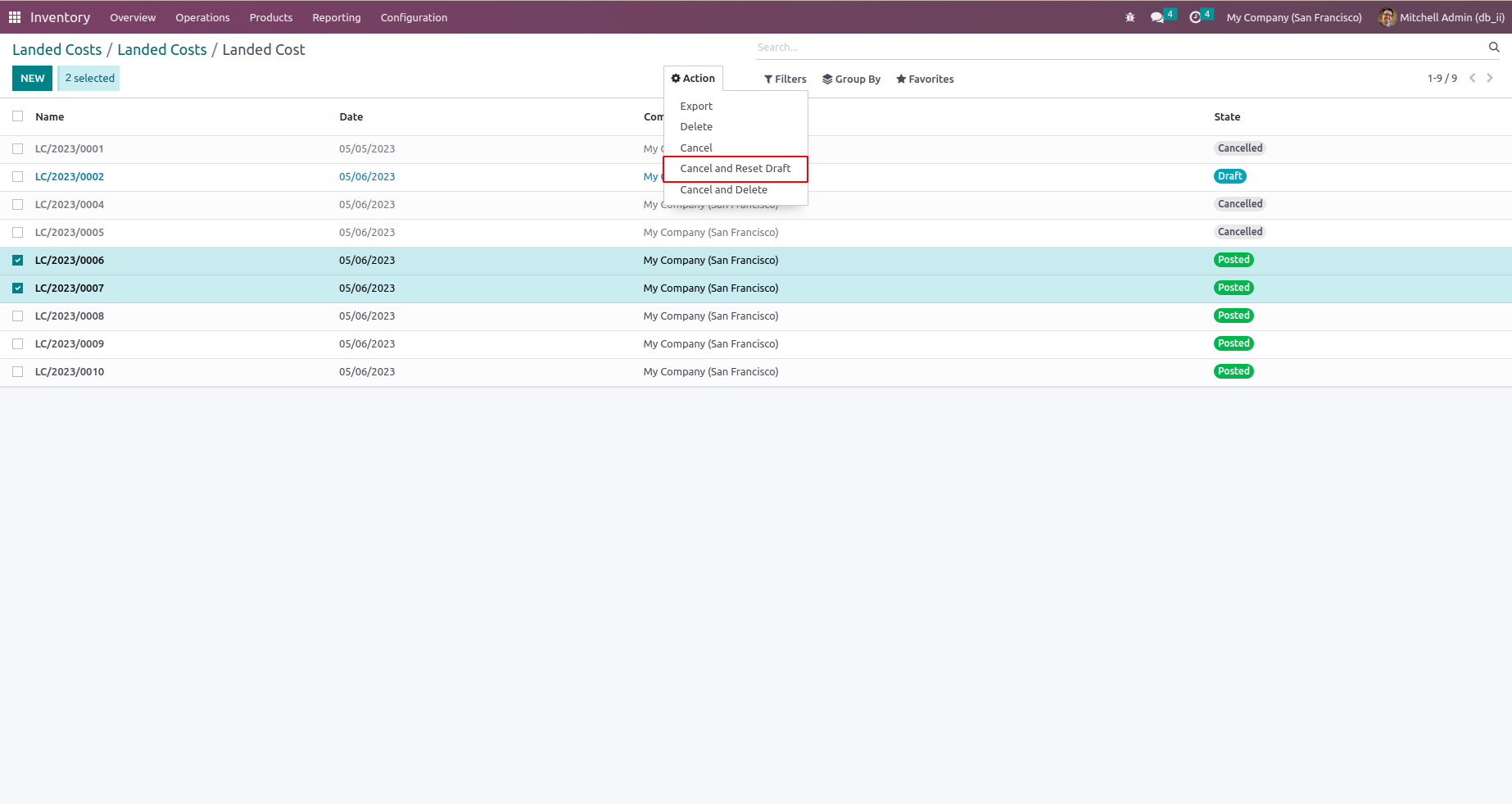
Task: Open the Reporting menu dropdown
Action: (x=337, y=17)
